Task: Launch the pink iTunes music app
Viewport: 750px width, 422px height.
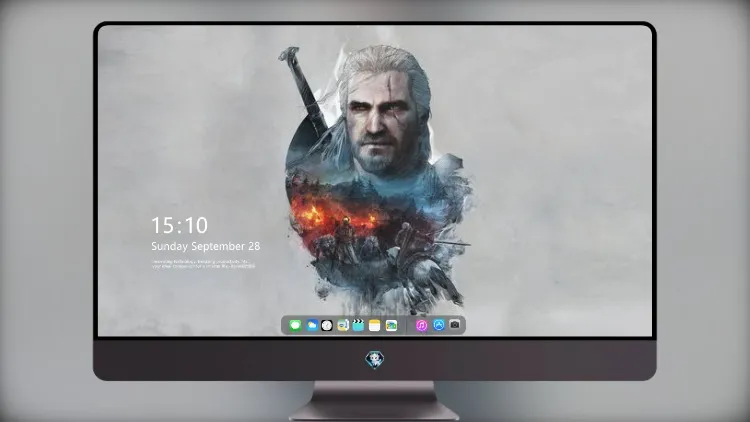Action: 421,325
